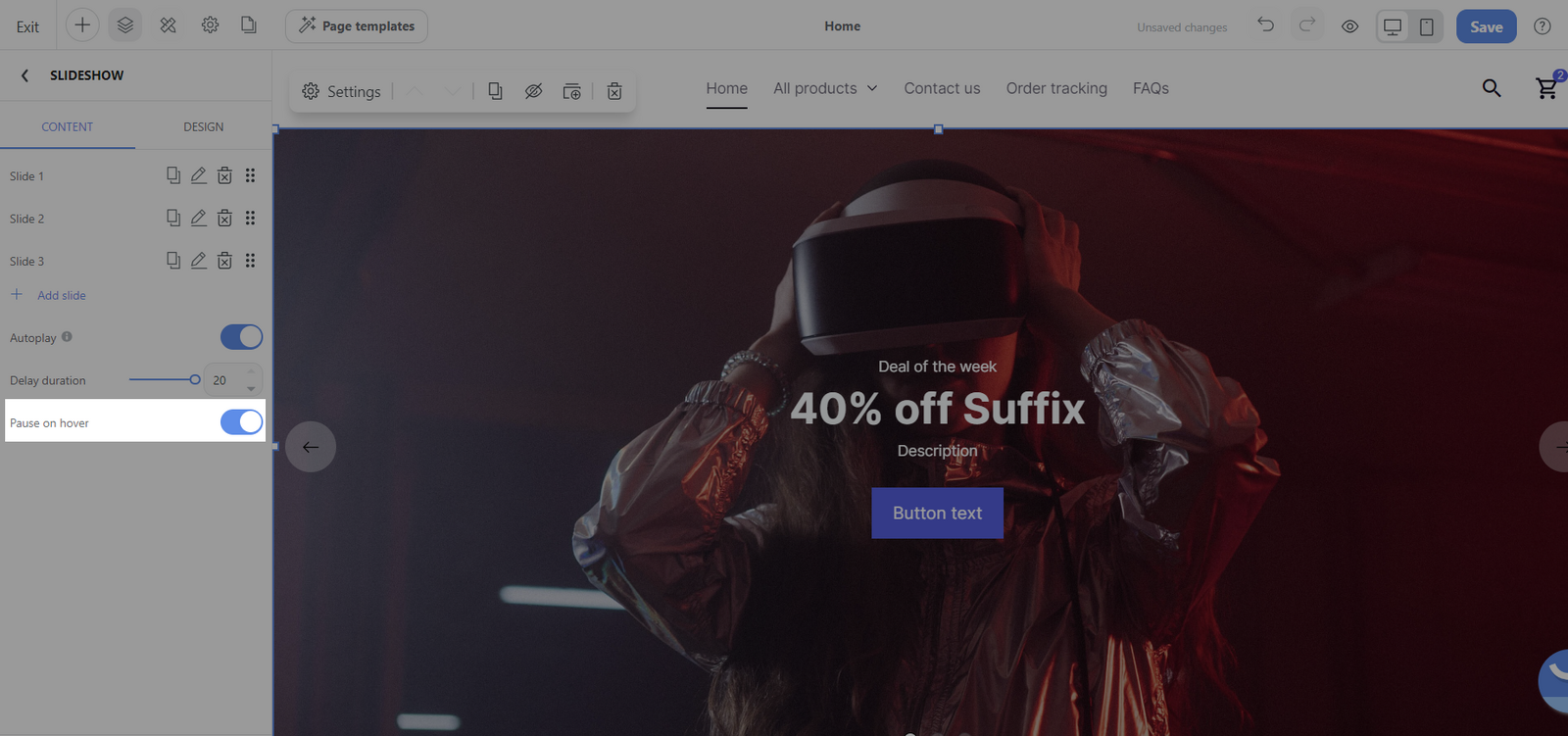
Task: Click the Exit button
Action: tap(27, 27)
